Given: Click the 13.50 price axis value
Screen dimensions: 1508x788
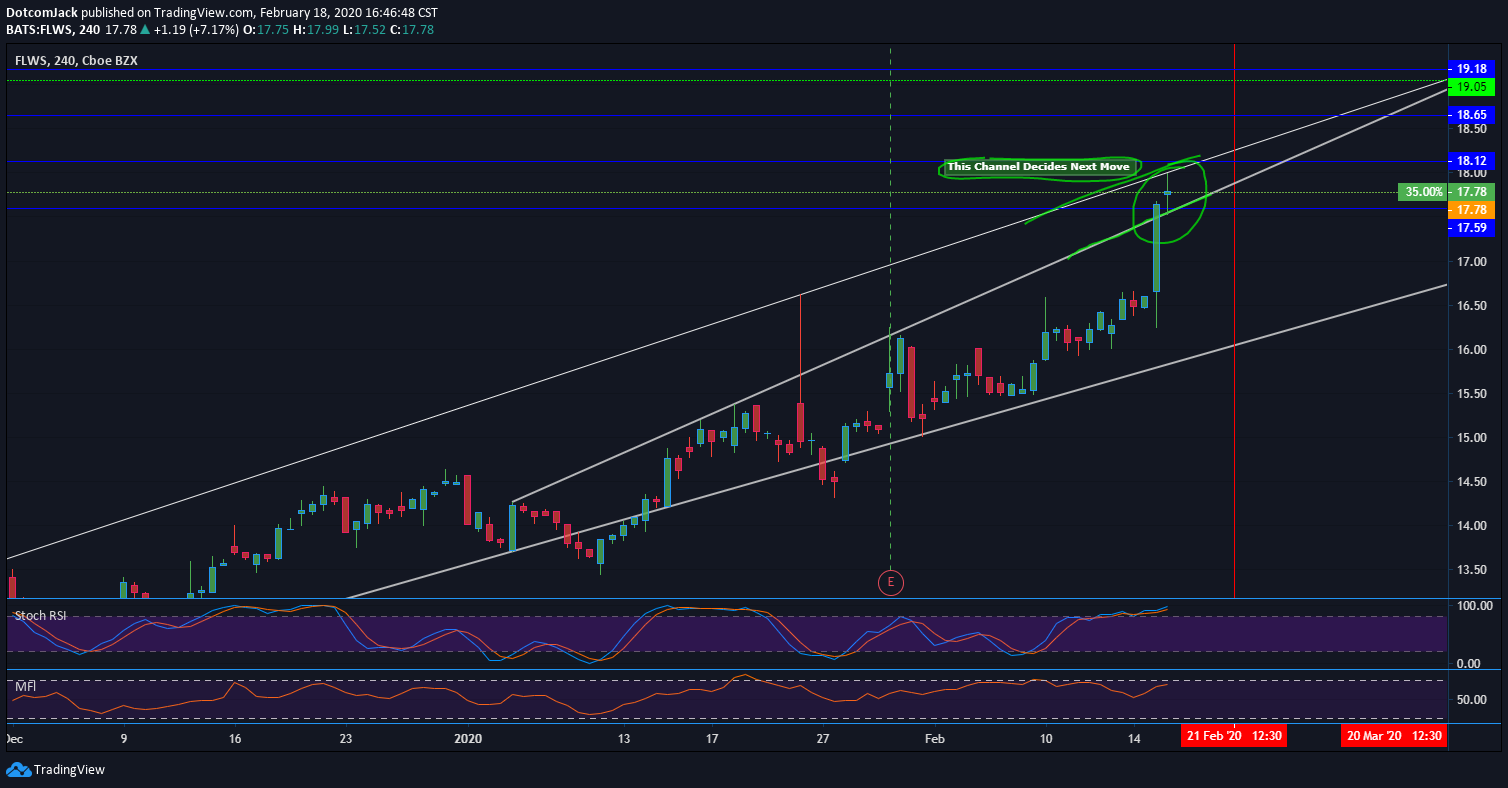Looking at the screenshot, I should point(1470,569).
